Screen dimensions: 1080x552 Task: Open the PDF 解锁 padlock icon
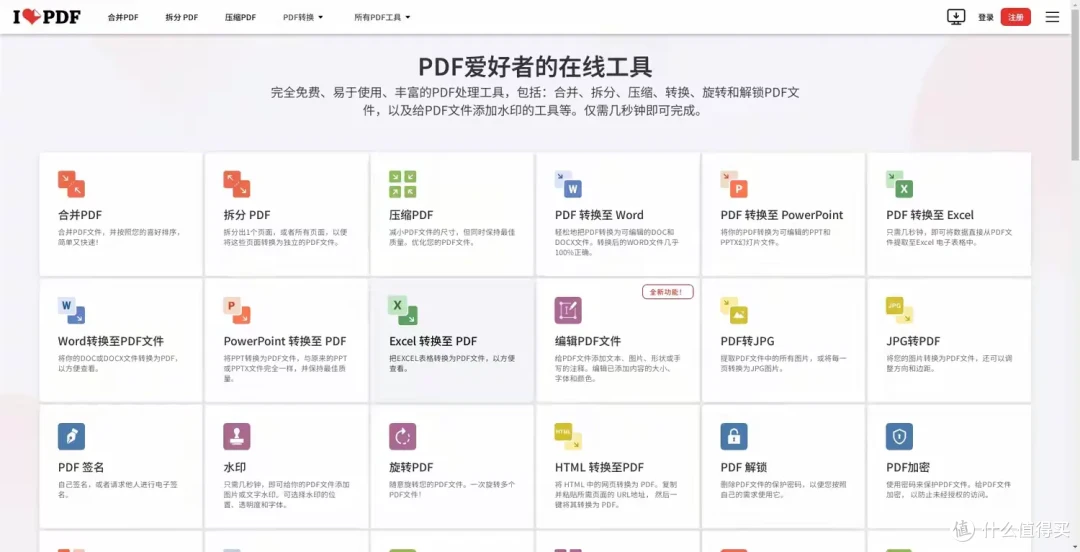tap(734, 437)
